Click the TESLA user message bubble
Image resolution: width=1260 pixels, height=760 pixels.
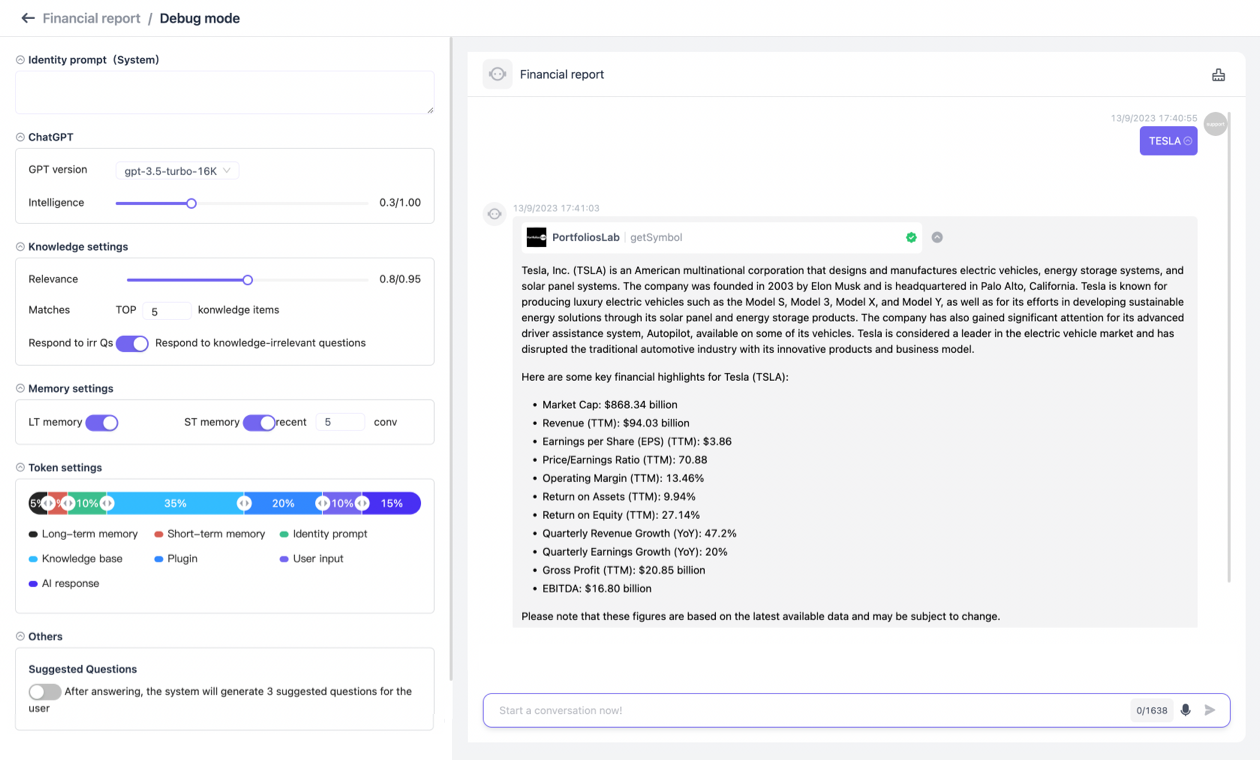[x=1168, y=141]
